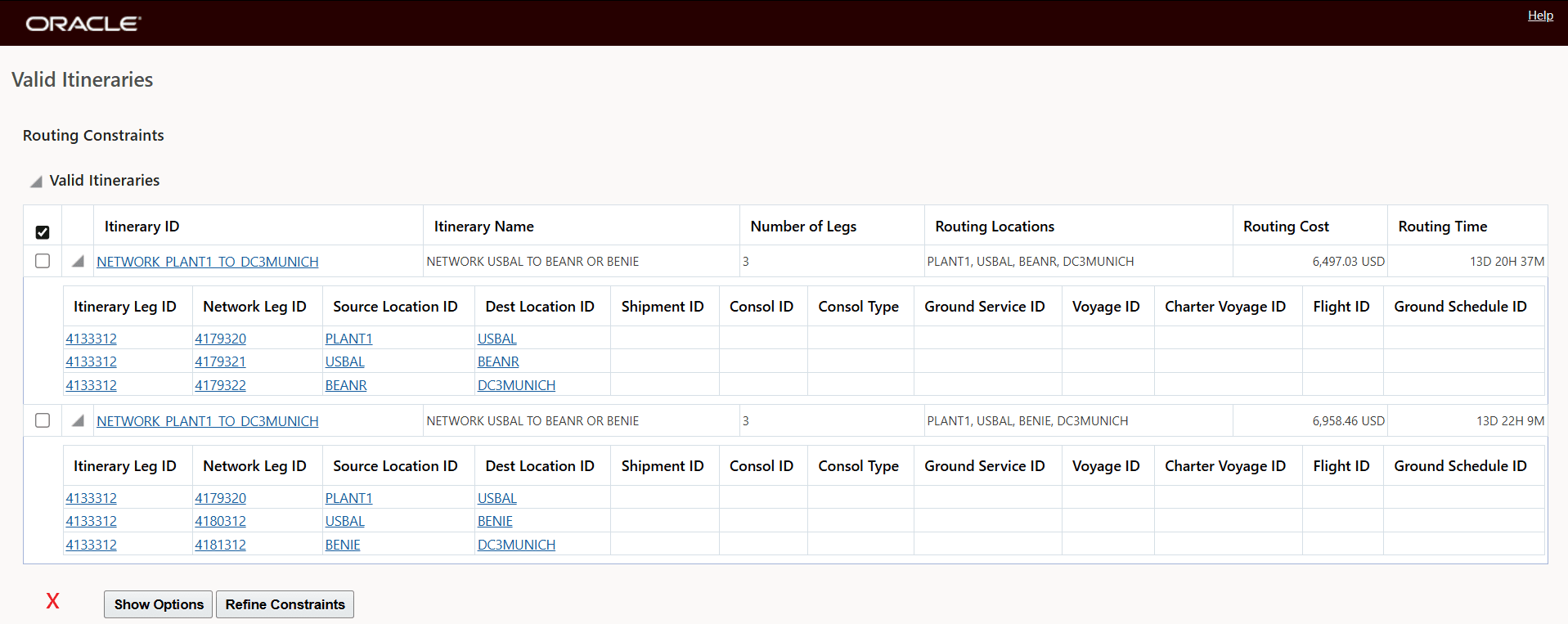Click the Oracle logo
1568x624 pixels.
pyautogui.click(x=83, y=24)
